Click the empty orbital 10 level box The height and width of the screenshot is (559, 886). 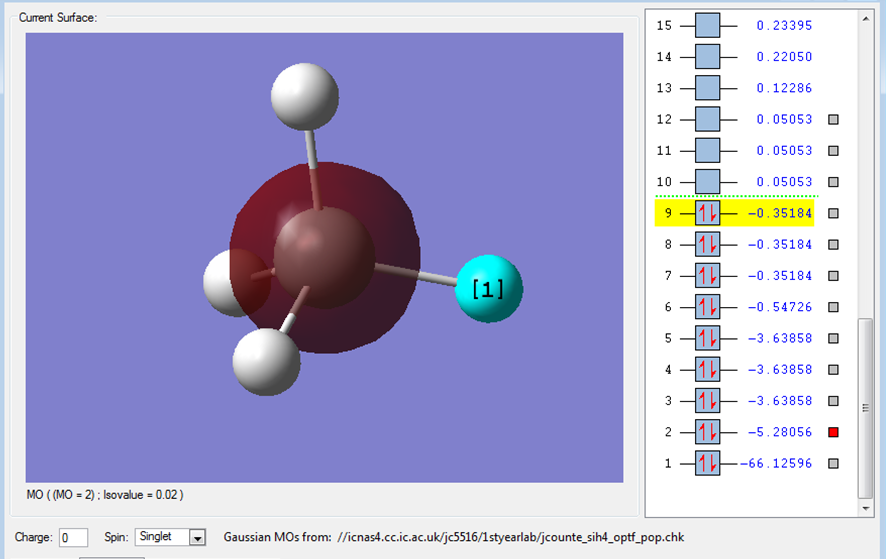[707, 181]
